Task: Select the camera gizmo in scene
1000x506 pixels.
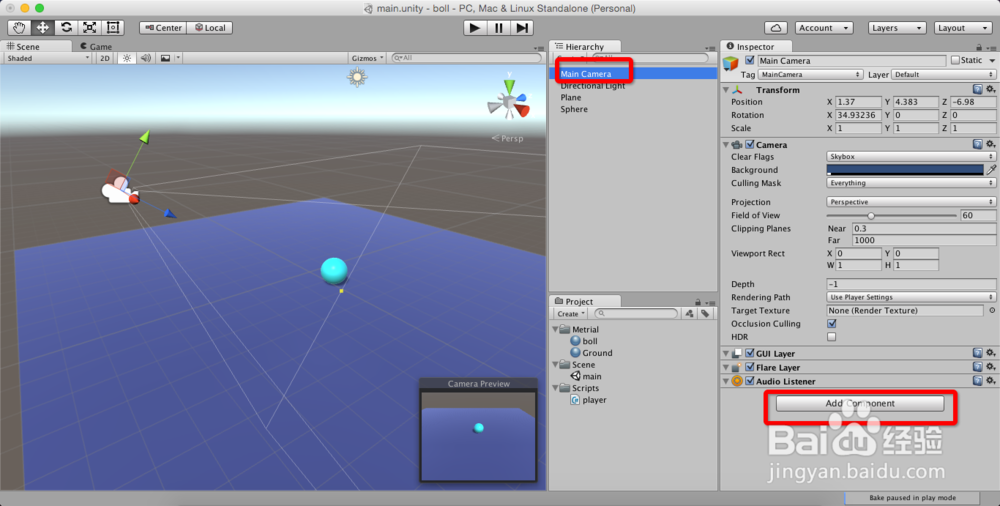Action: [x=119, y=190]
